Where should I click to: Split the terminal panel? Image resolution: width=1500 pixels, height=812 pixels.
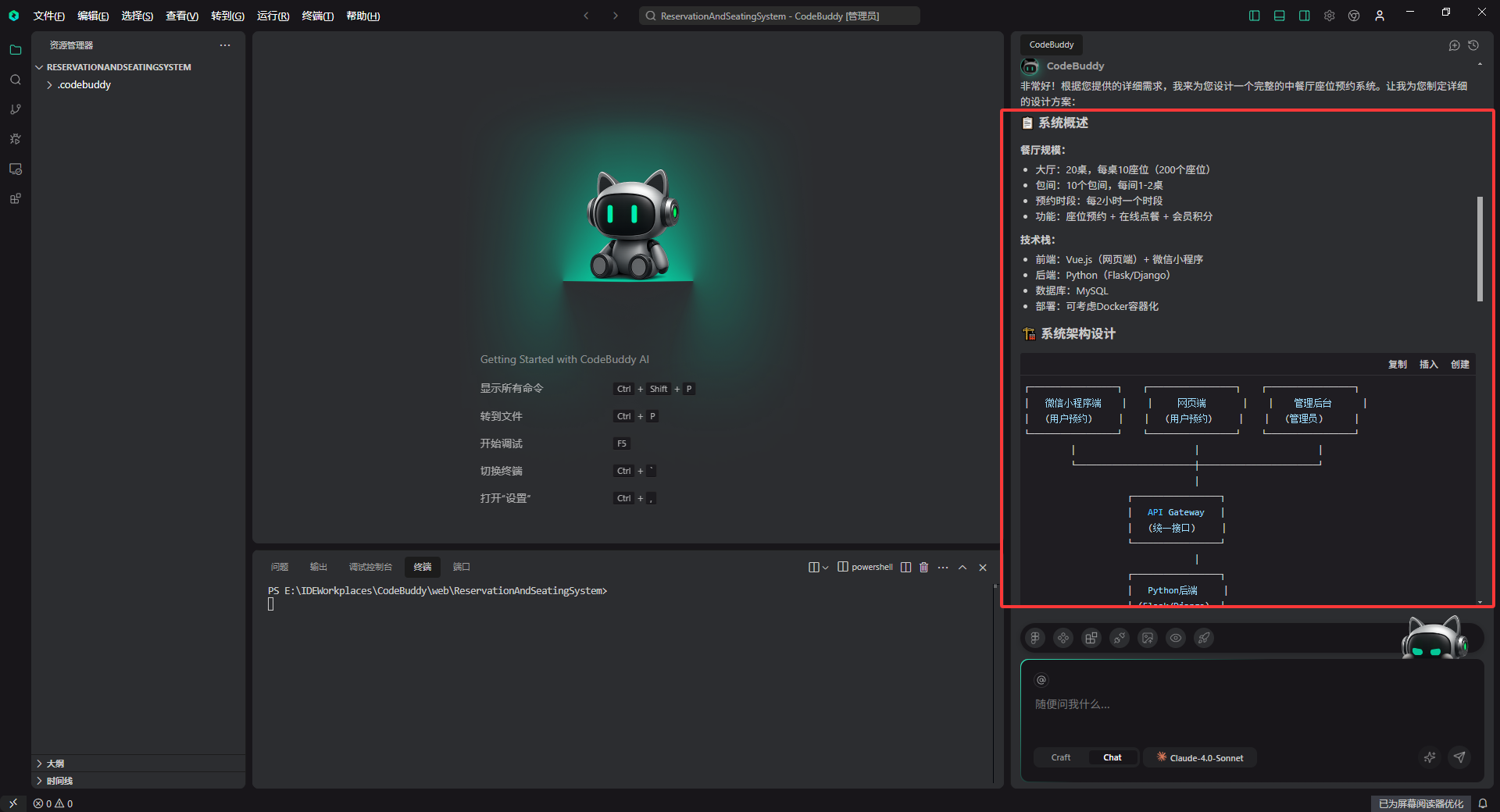[905, 567]
